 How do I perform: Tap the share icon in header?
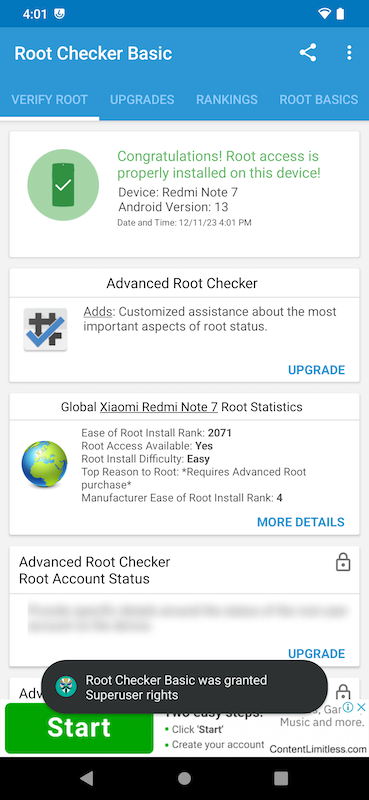pos(308,53)
